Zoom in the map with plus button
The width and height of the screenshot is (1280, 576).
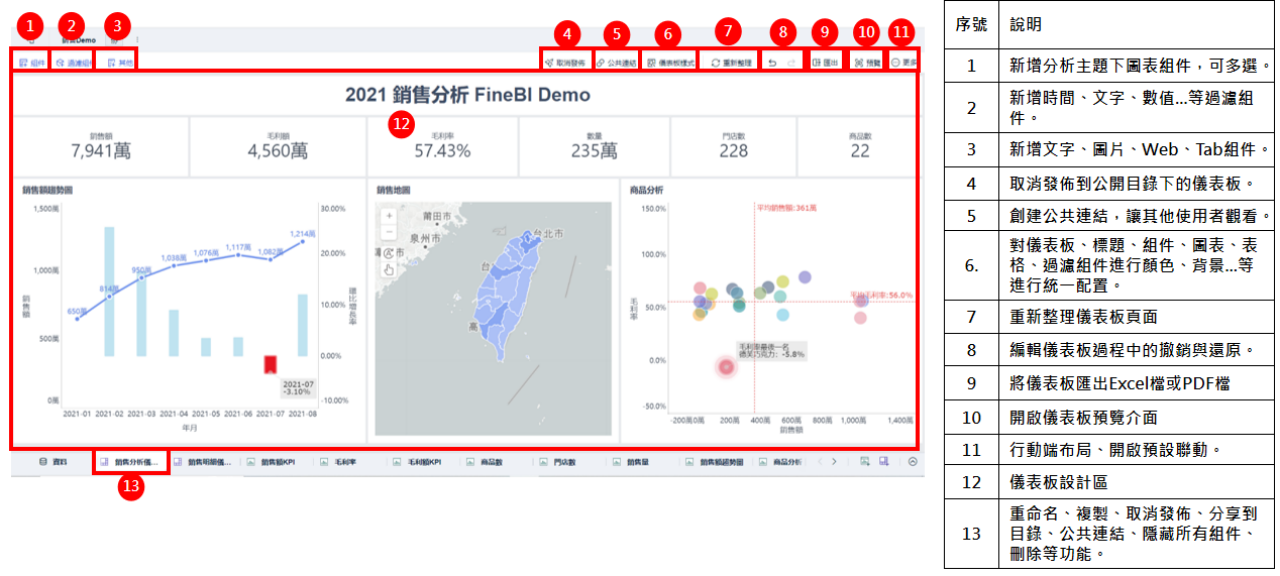coord(390,216)
